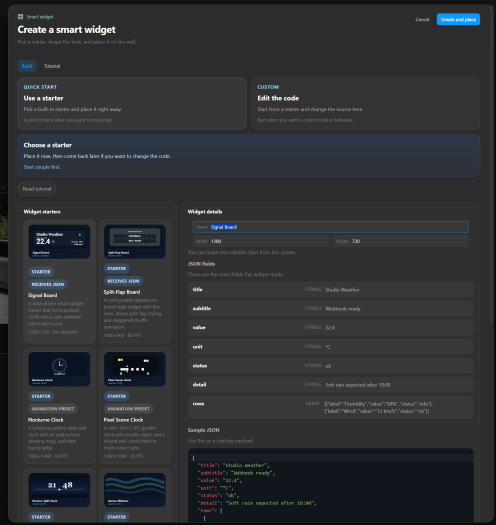Click the title JSON field row
This screenshot has width=496, height=525.
click(x=331, y=290)
